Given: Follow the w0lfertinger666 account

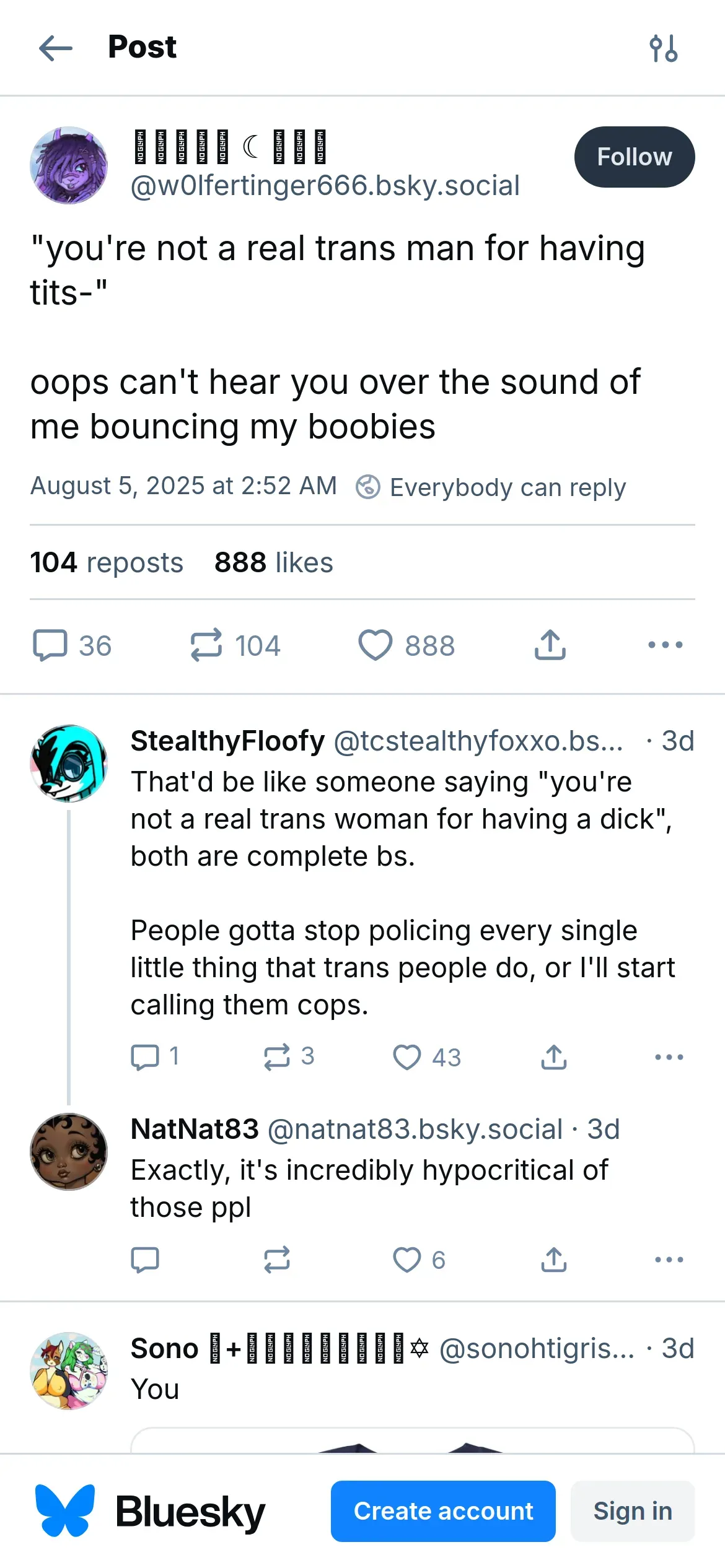Looking at the screenshot, I should [634, 157].
